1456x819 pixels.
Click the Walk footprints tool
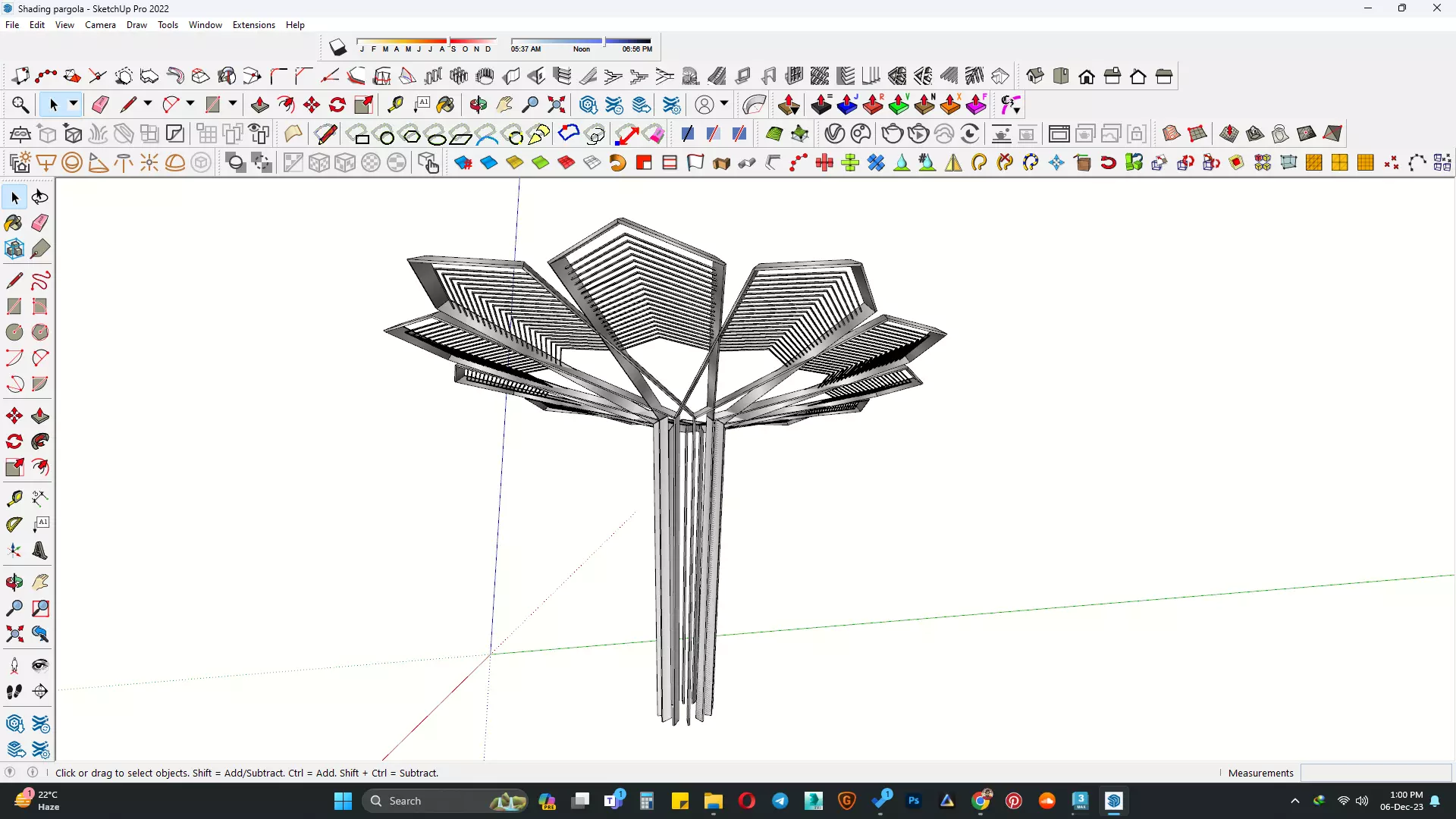tap(14, 692)
